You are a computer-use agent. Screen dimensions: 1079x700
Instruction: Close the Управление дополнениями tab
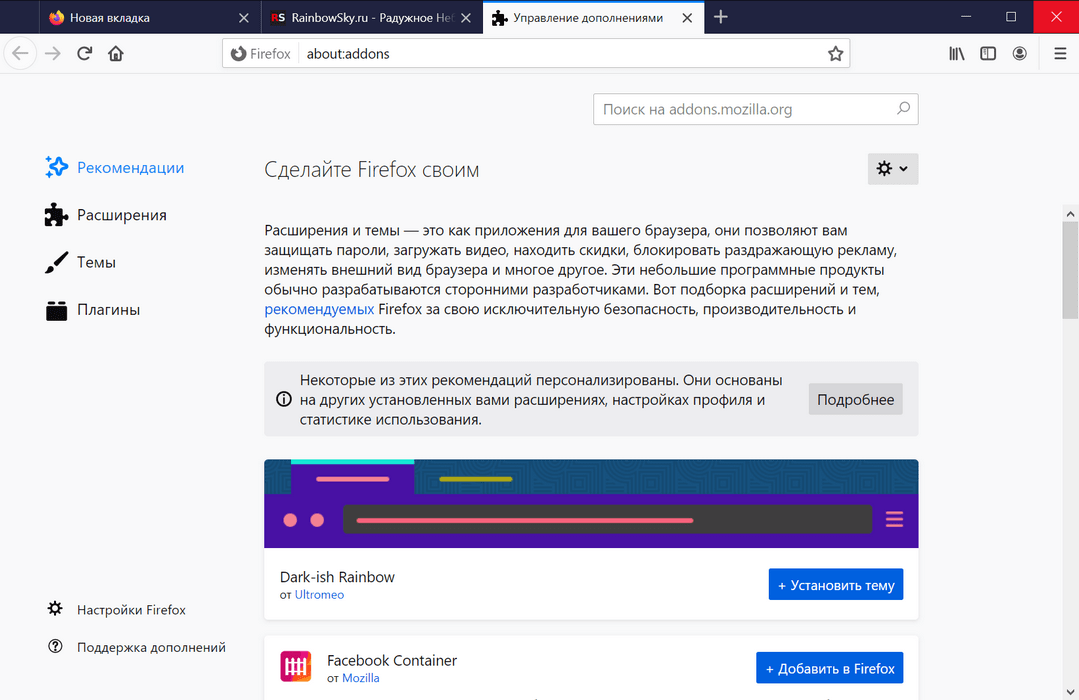[687, 18]
